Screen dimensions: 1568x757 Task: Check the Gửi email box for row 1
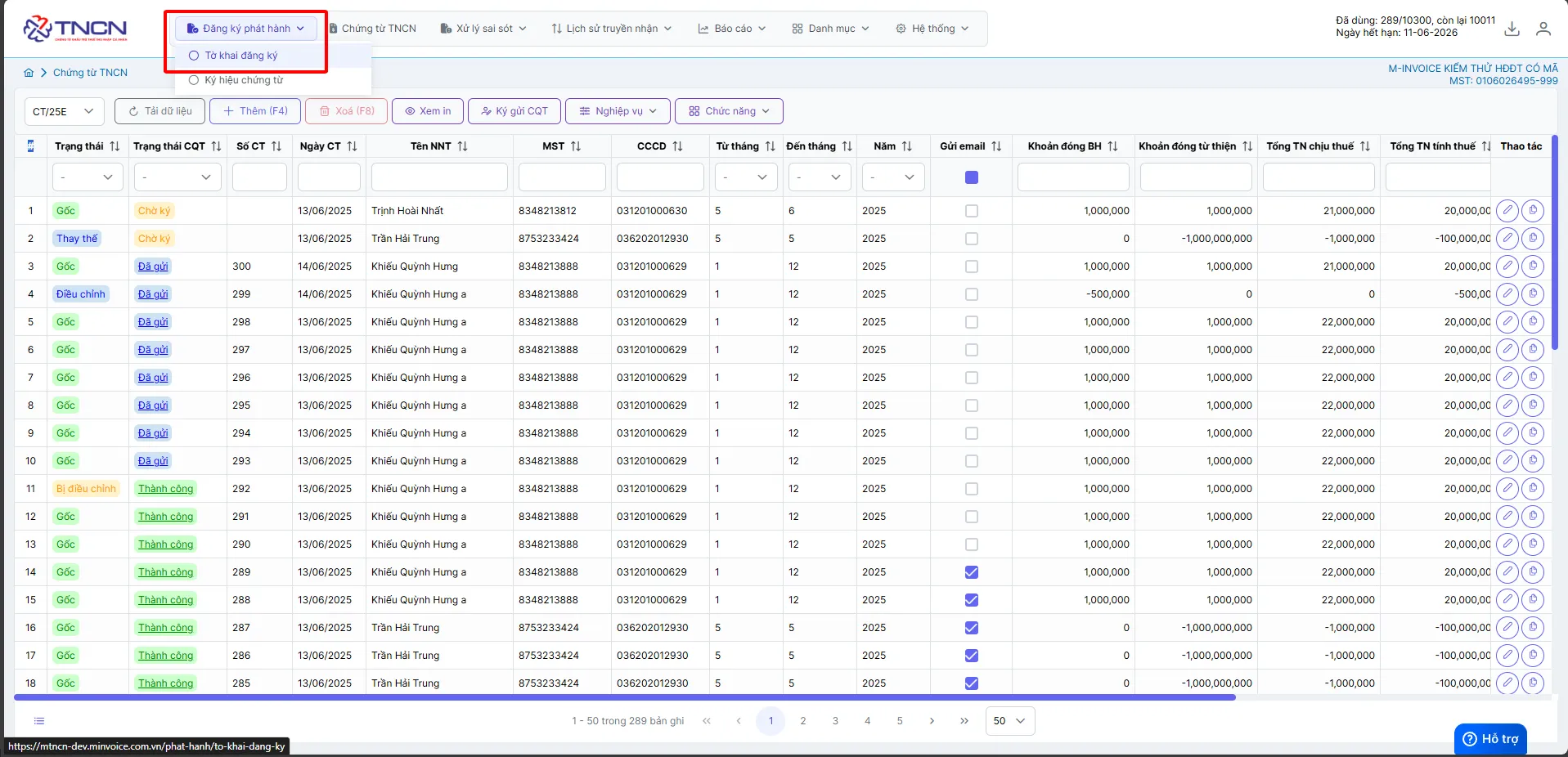(x=972, y=211)
